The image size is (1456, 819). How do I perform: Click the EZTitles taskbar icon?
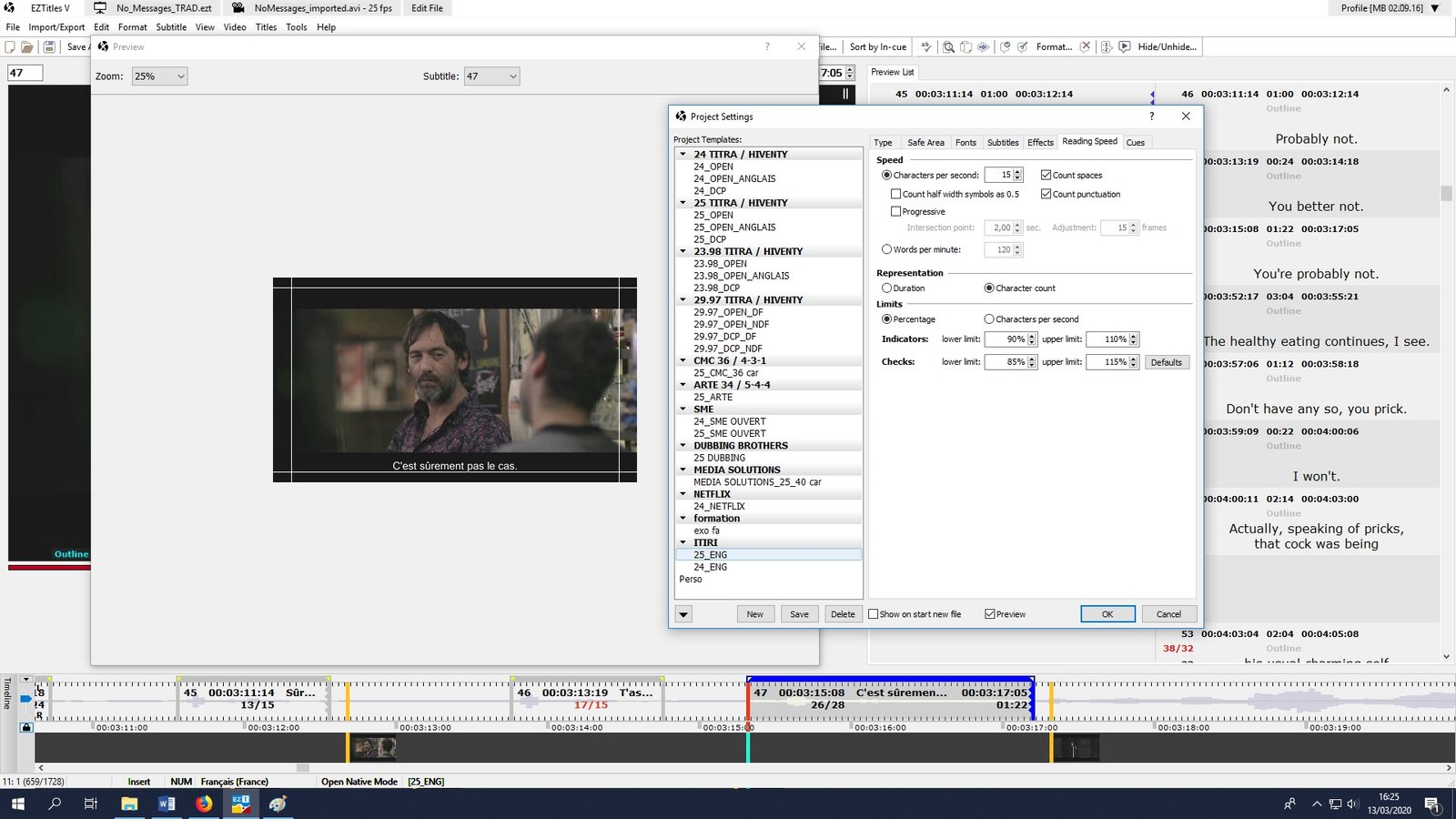click(241, 804)
